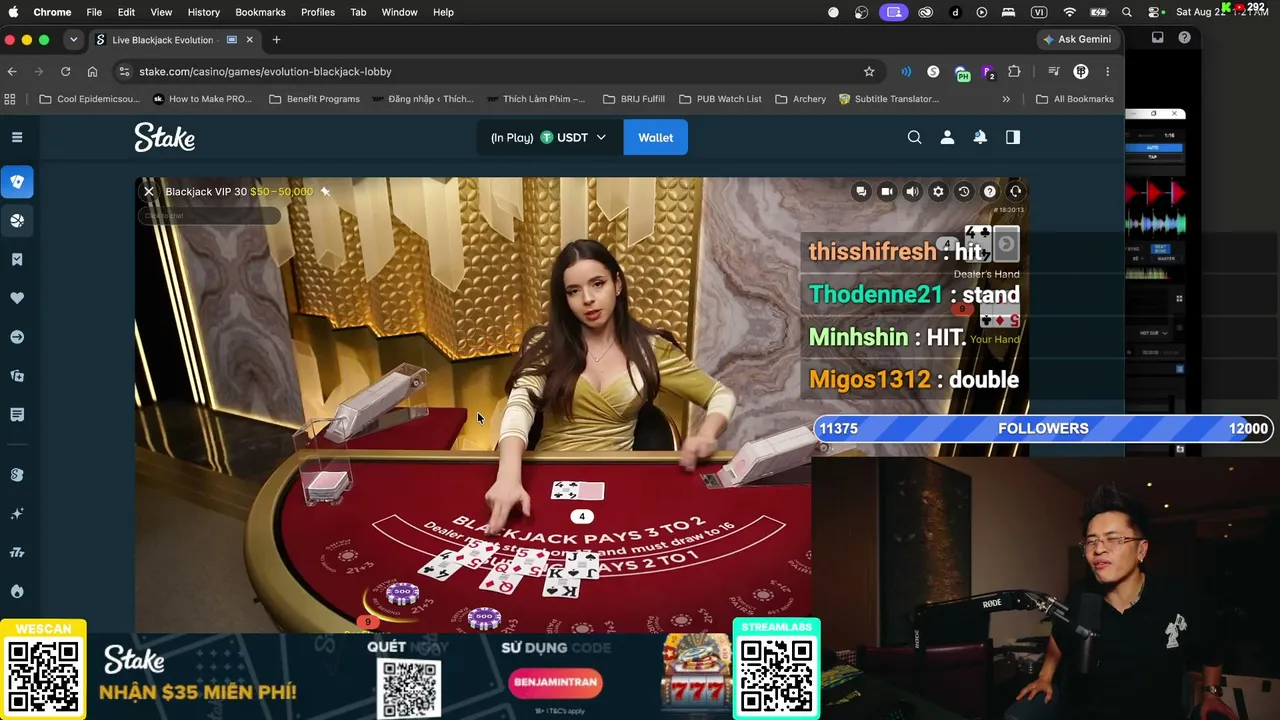Open blackjack game settings gear
1280x720 pixels.
[938, 191]
